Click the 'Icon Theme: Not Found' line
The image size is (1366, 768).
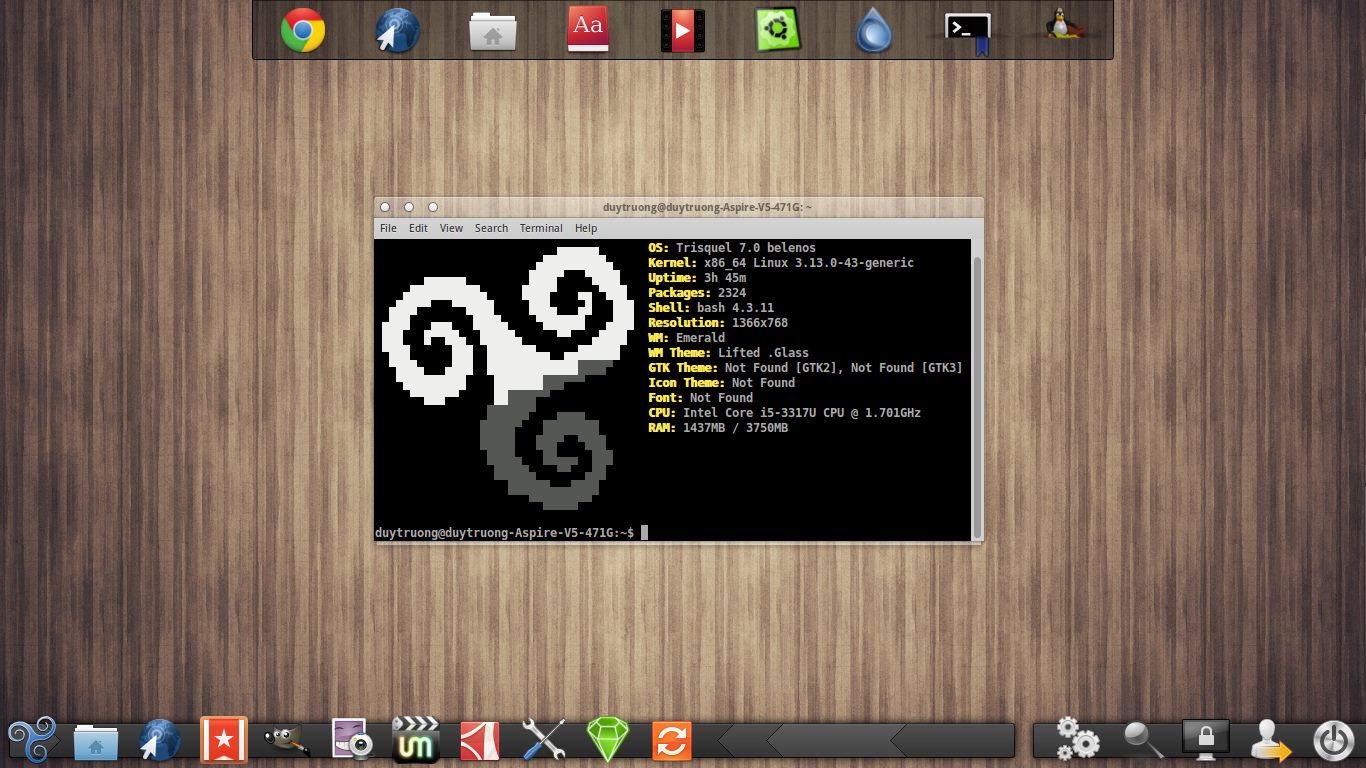(x=721, y=382)
